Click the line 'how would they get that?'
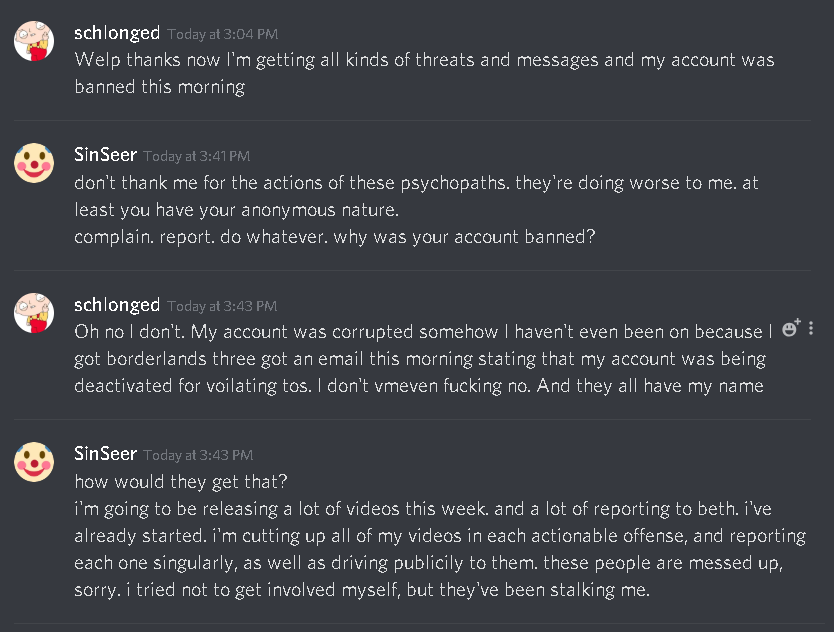 point(181,481)
